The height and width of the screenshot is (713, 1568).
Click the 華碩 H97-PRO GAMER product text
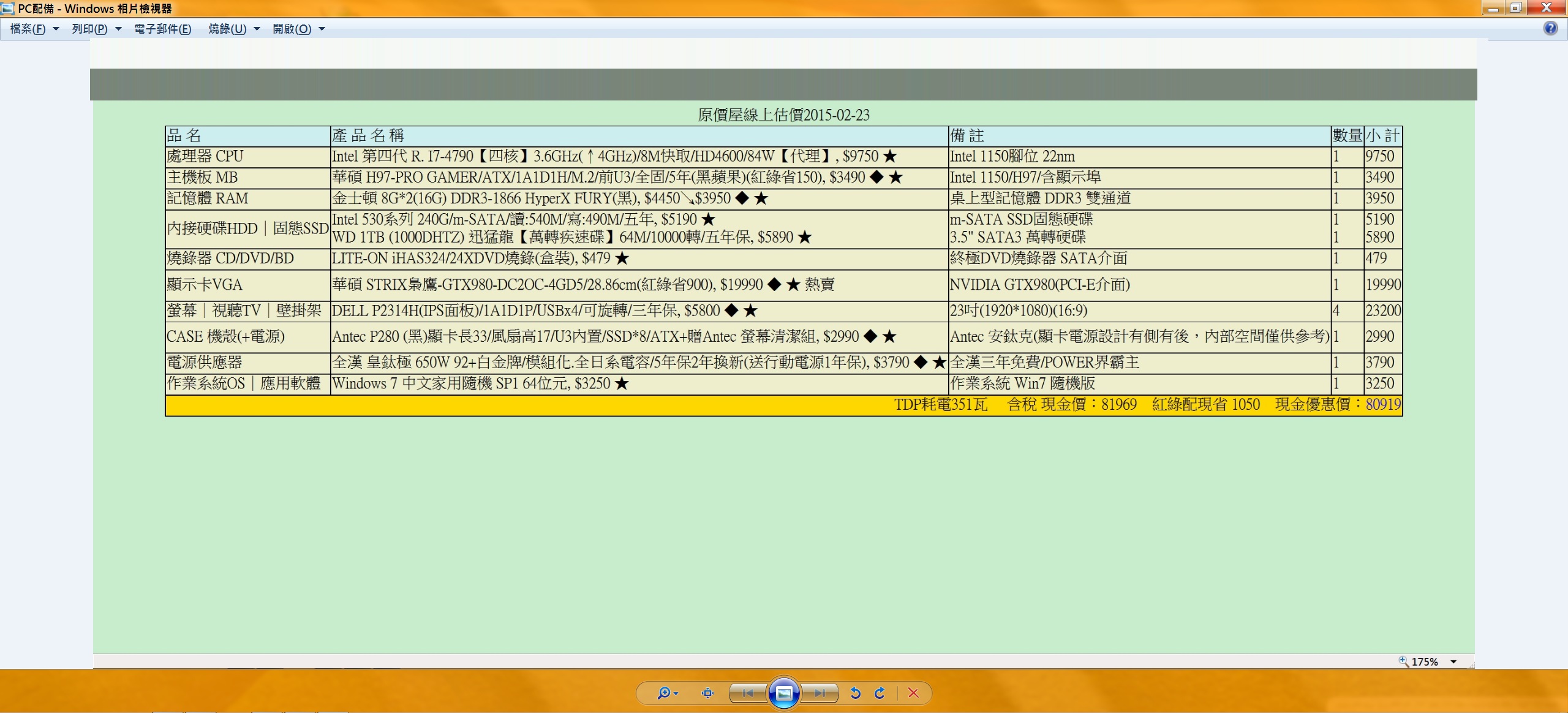pyautogui.click(x=617, y=178)
